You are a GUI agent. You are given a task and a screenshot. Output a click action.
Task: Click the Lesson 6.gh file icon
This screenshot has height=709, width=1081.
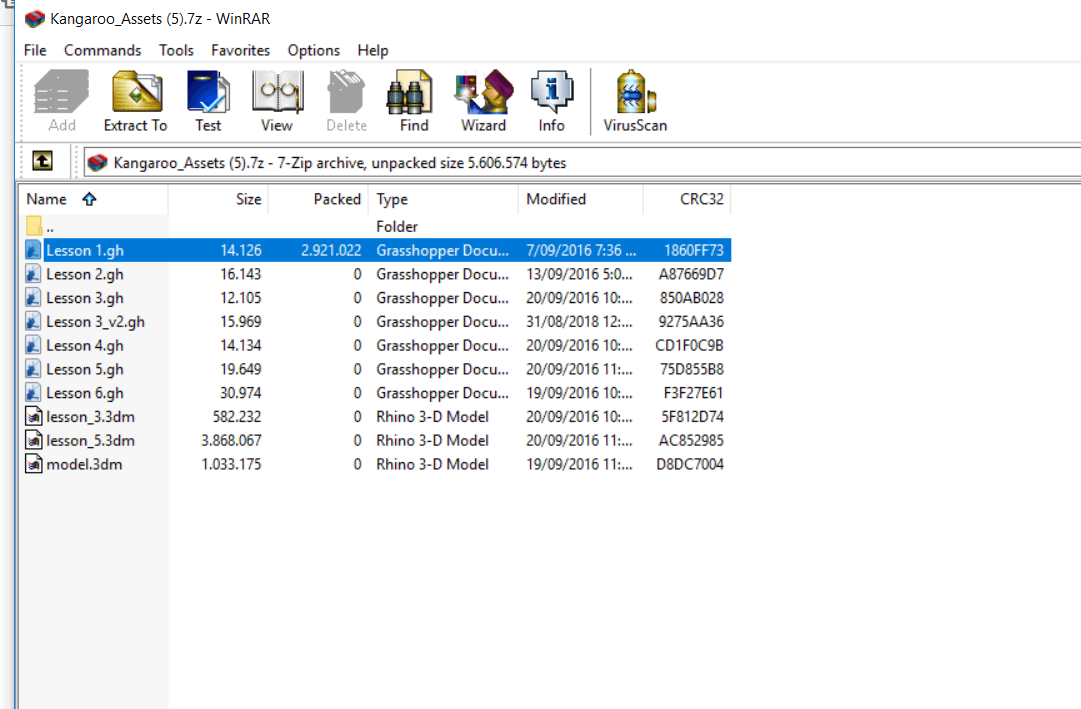pyautogui.click(x=33, y=392)
